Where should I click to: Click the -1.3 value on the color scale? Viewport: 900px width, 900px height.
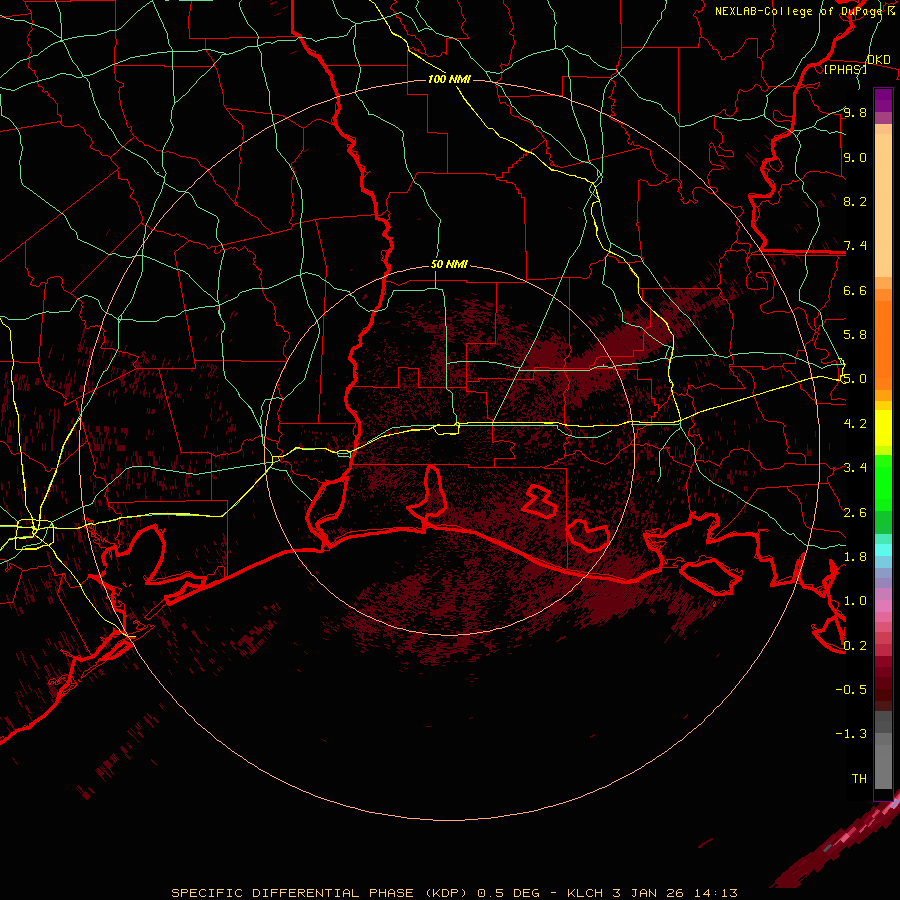click(851, 734)
